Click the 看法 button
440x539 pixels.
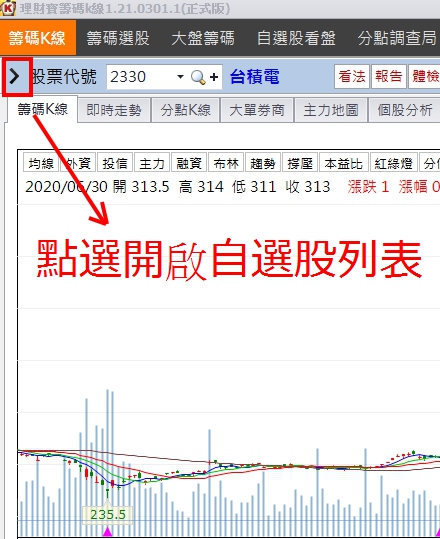coord(352,76)
